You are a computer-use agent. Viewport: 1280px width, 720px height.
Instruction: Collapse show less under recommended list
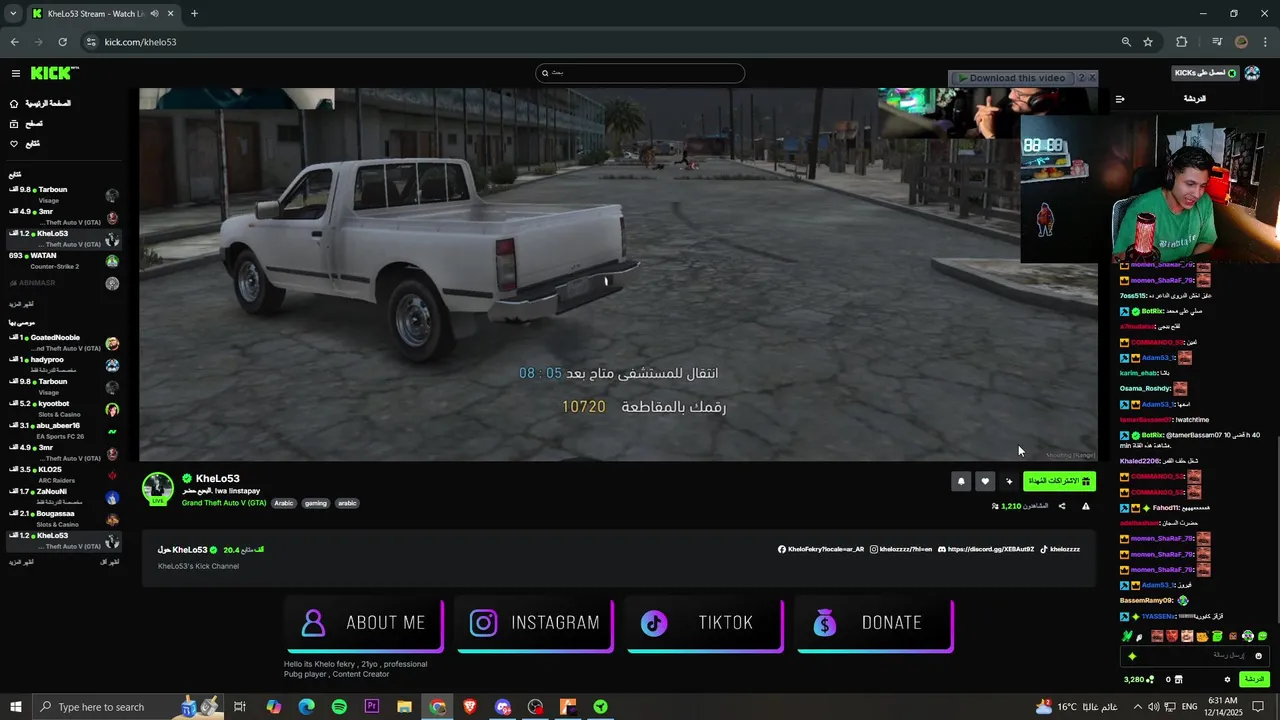[x=109, y=562]
